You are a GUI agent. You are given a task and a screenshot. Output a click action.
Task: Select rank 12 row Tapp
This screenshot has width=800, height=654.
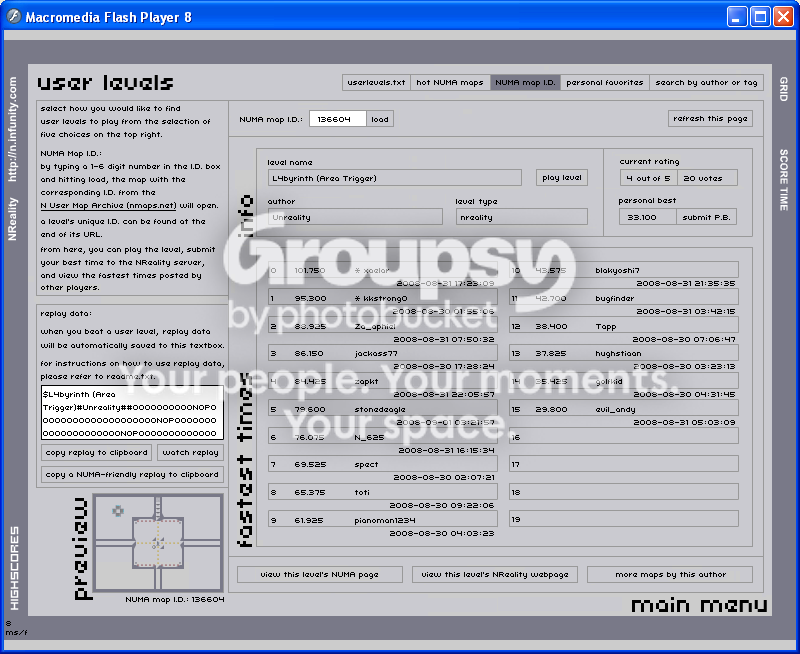[x=623, y=326]
